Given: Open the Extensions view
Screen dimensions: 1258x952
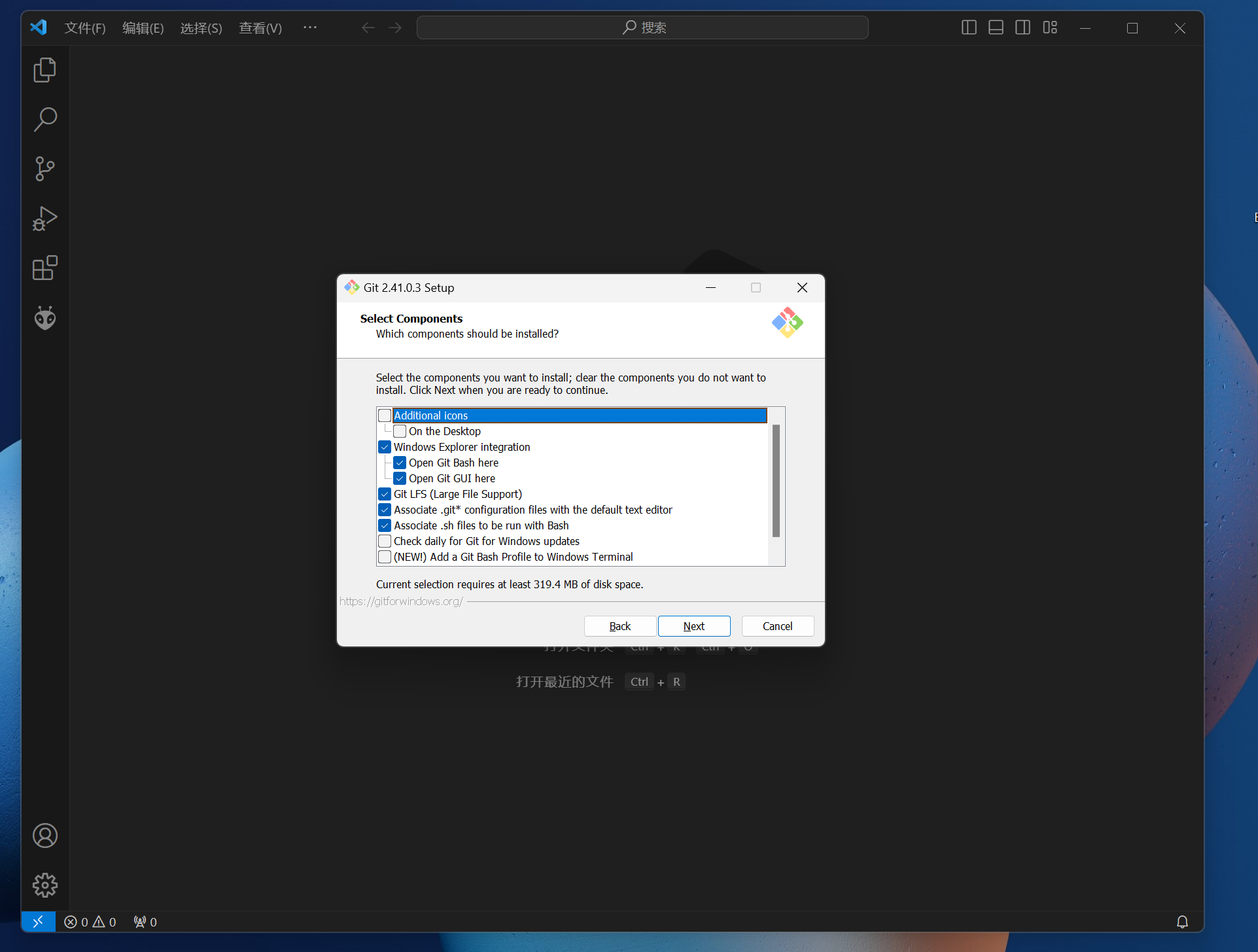Looking at the screenshot, I should point(45,268).
